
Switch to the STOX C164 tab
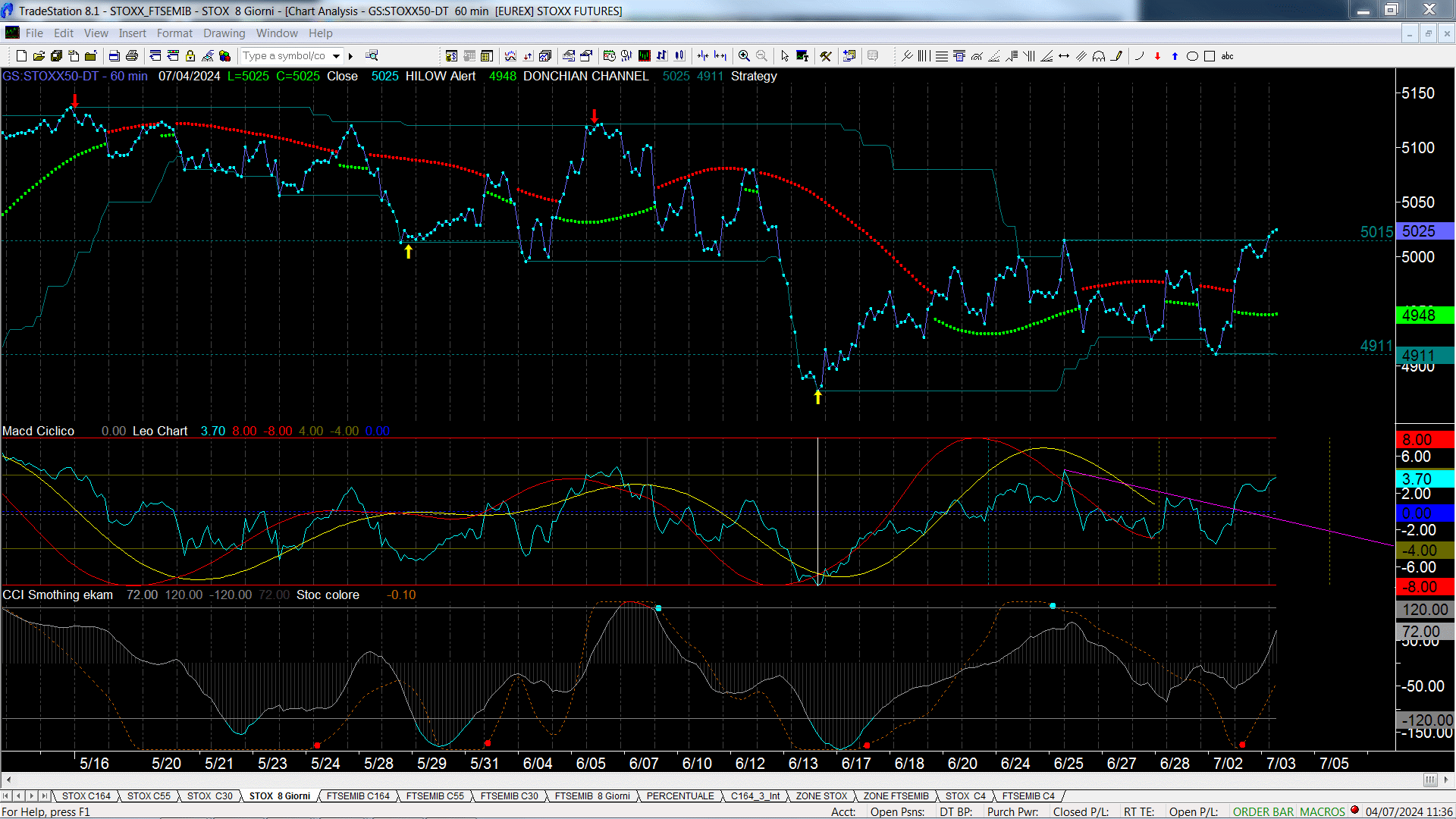pos(86,795)
